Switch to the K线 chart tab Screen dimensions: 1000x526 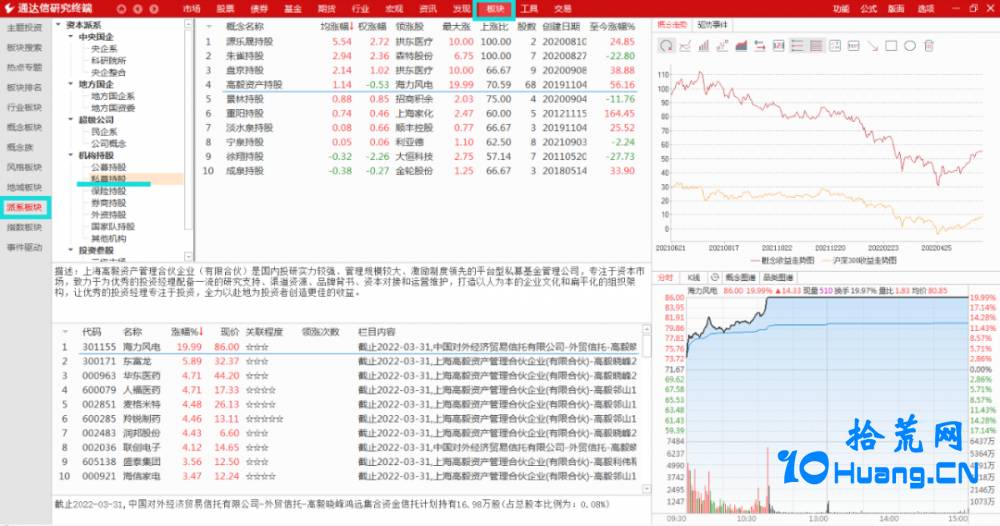694,277
